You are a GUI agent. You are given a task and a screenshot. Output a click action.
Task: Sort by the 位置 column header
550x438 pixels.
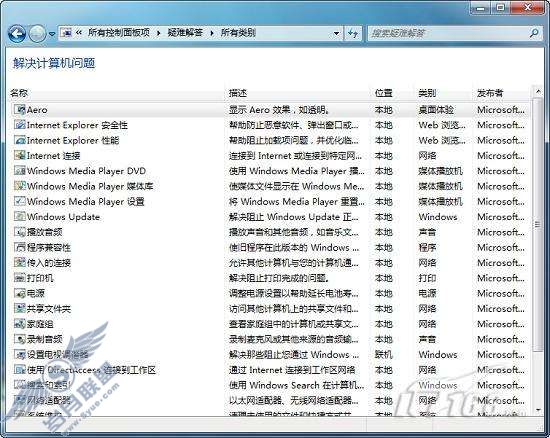click(383, 93)
